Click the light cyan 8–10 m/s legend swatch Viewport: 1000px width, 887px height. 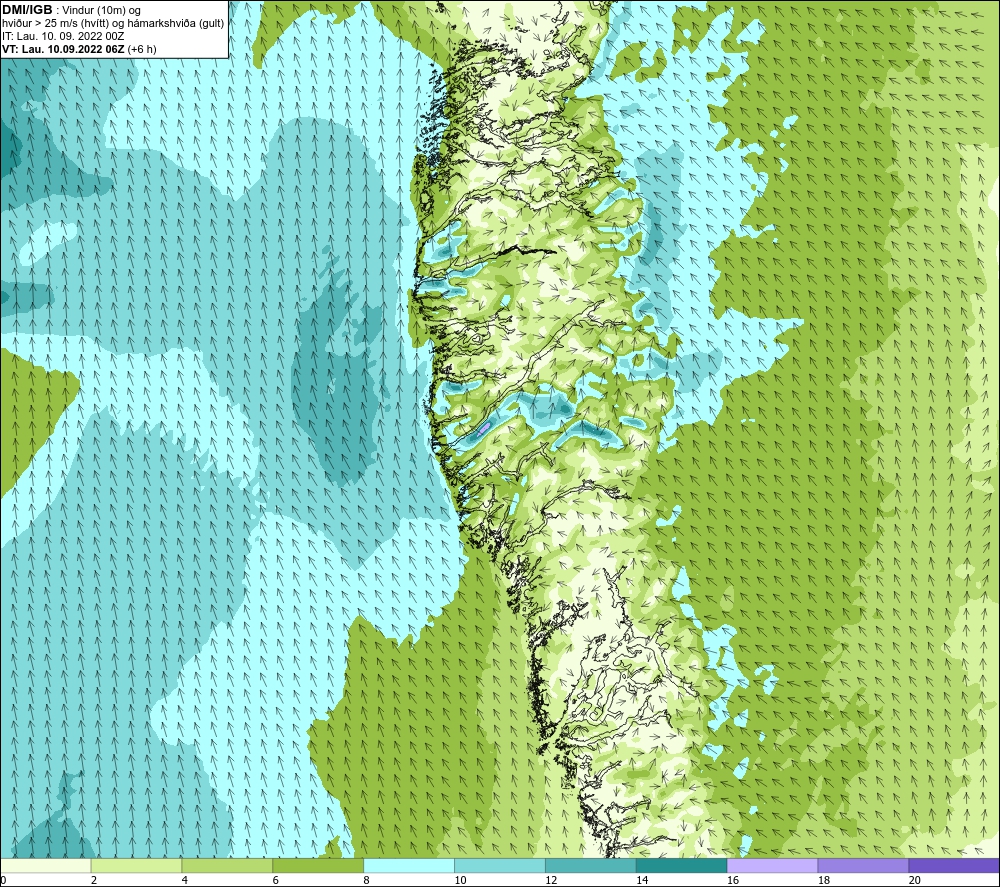409,865
